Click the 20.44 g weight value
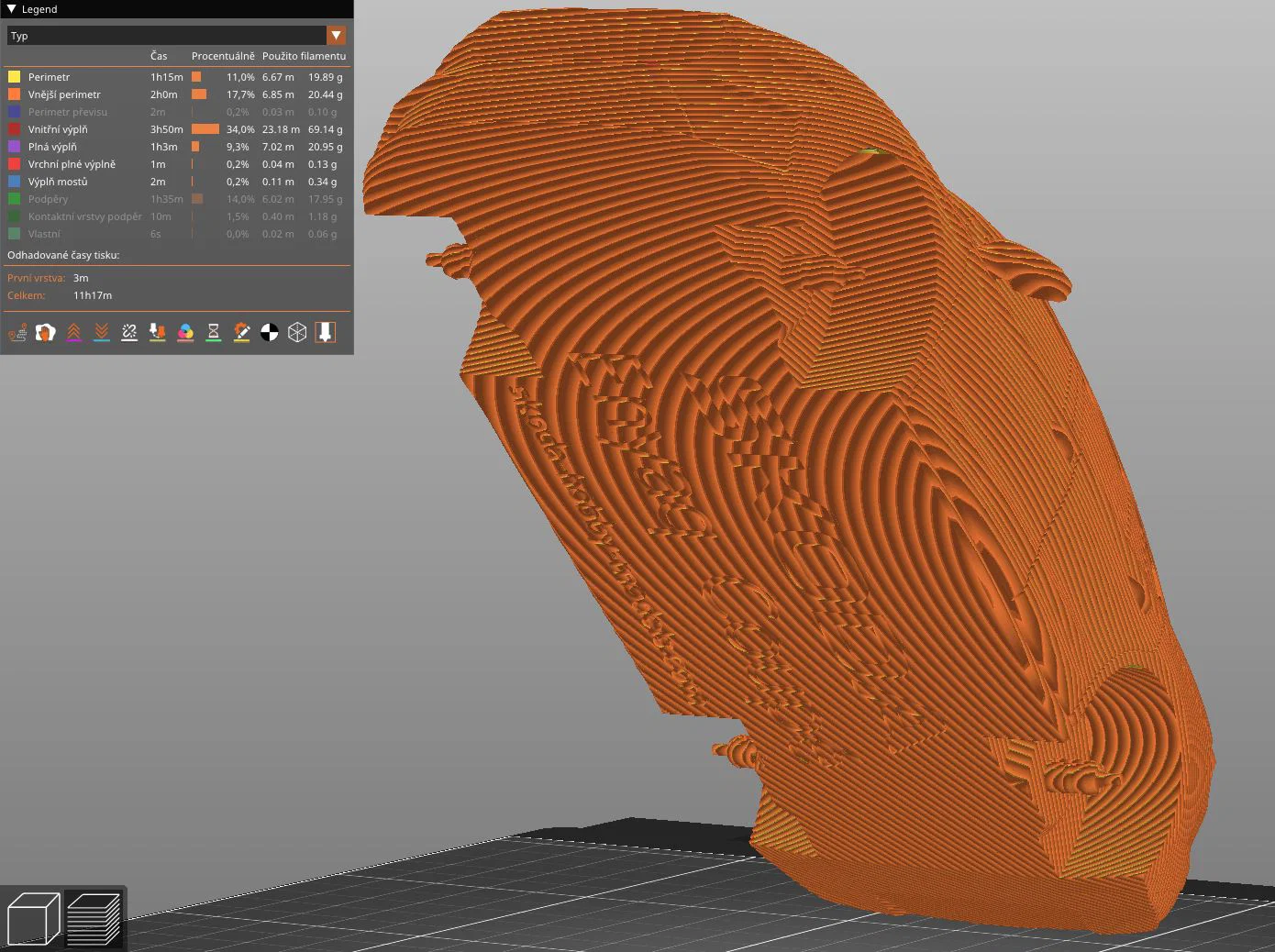Viewport: 1275px width, 952px height. 326,94
